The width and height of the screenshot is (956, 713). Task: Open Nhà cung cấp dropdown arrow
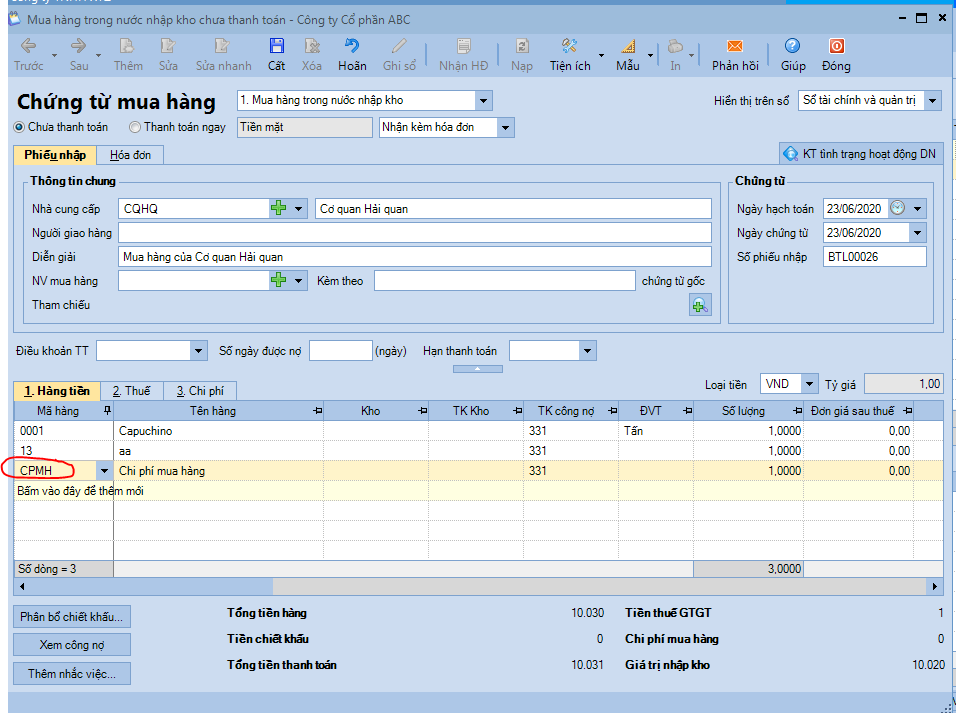pos(299,209)
